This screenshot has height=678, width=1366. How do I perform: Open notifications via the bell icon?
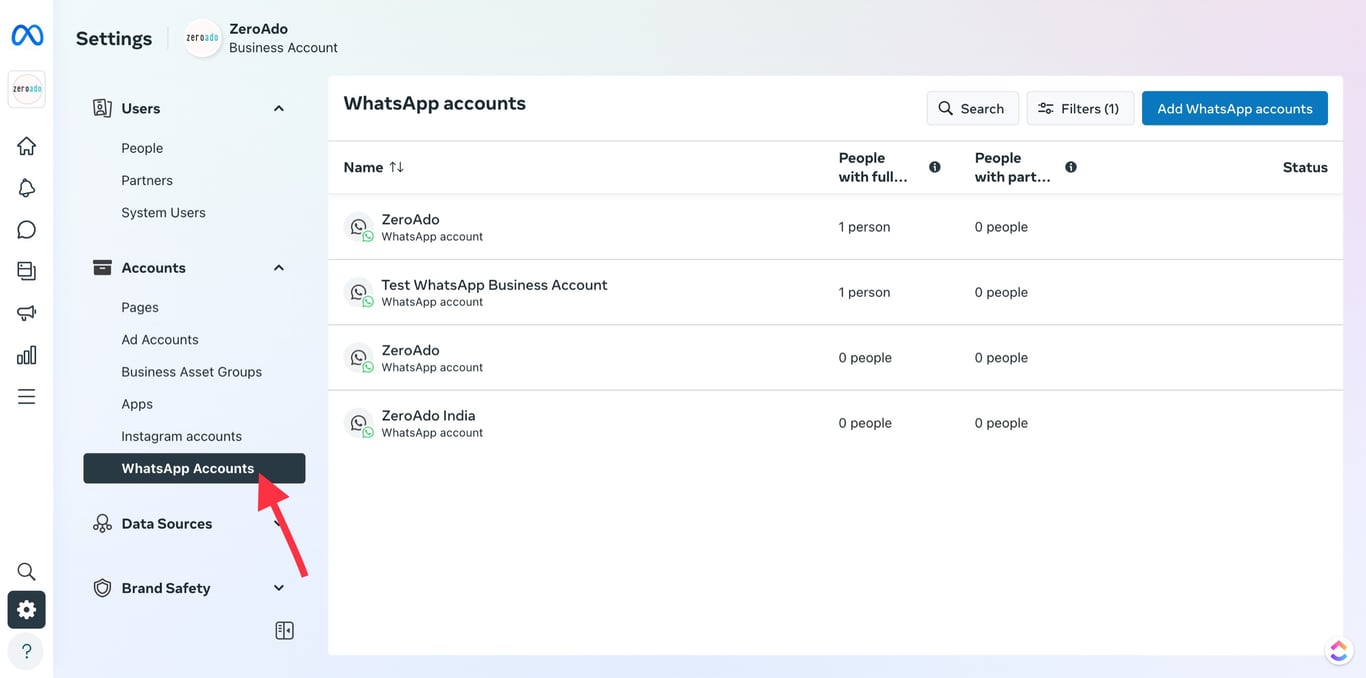coord(26,187)
